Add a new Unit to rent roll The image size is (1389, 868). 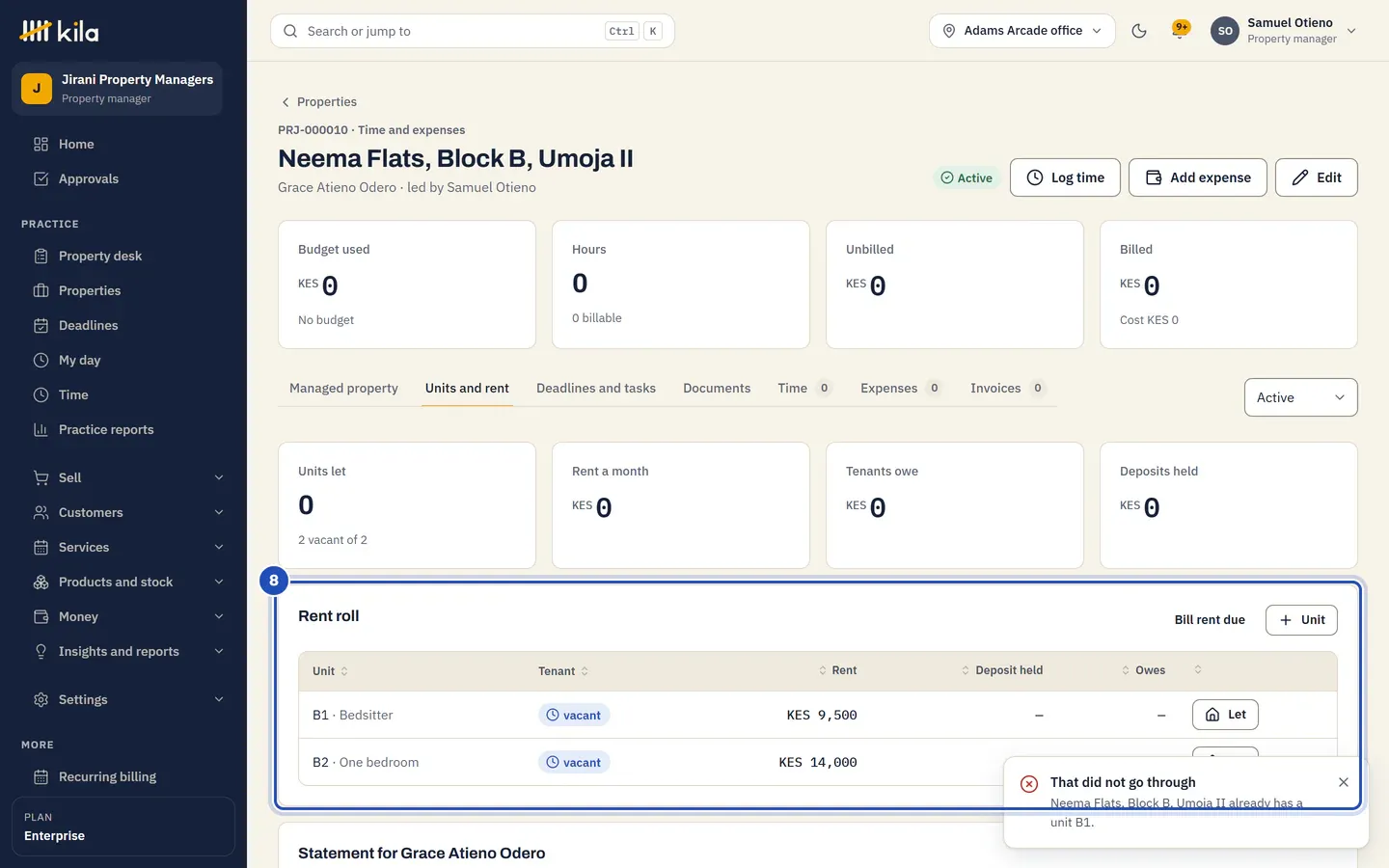[1301, 620]
